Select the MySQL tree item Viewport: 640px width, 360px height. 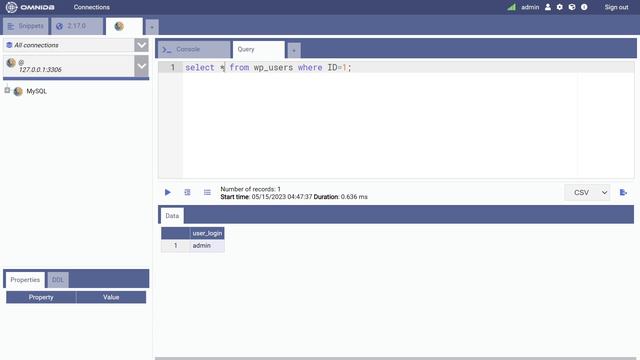click(36, 91)
